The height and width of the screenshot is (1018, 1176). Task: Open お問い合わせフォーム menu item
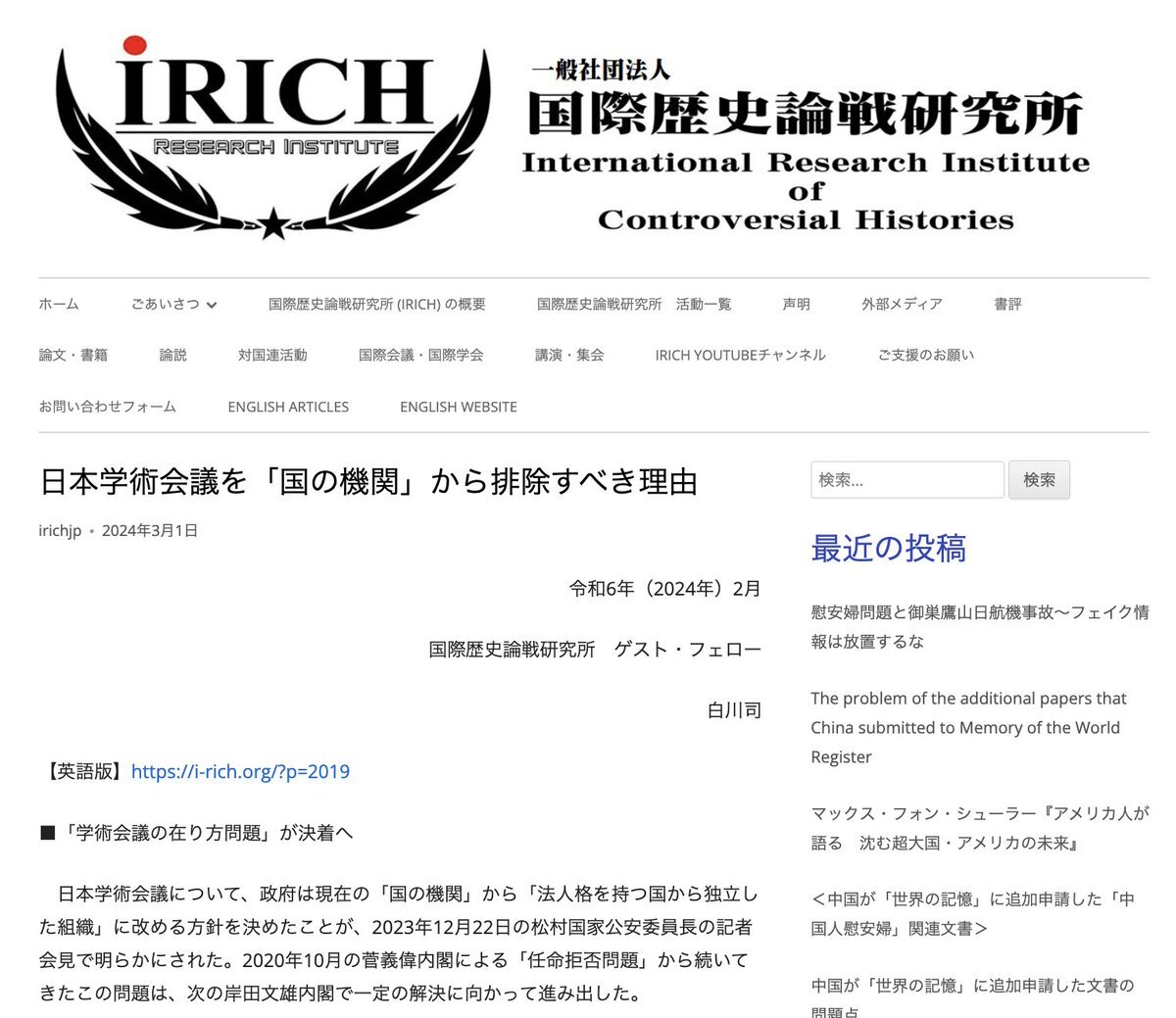(108, 406)
